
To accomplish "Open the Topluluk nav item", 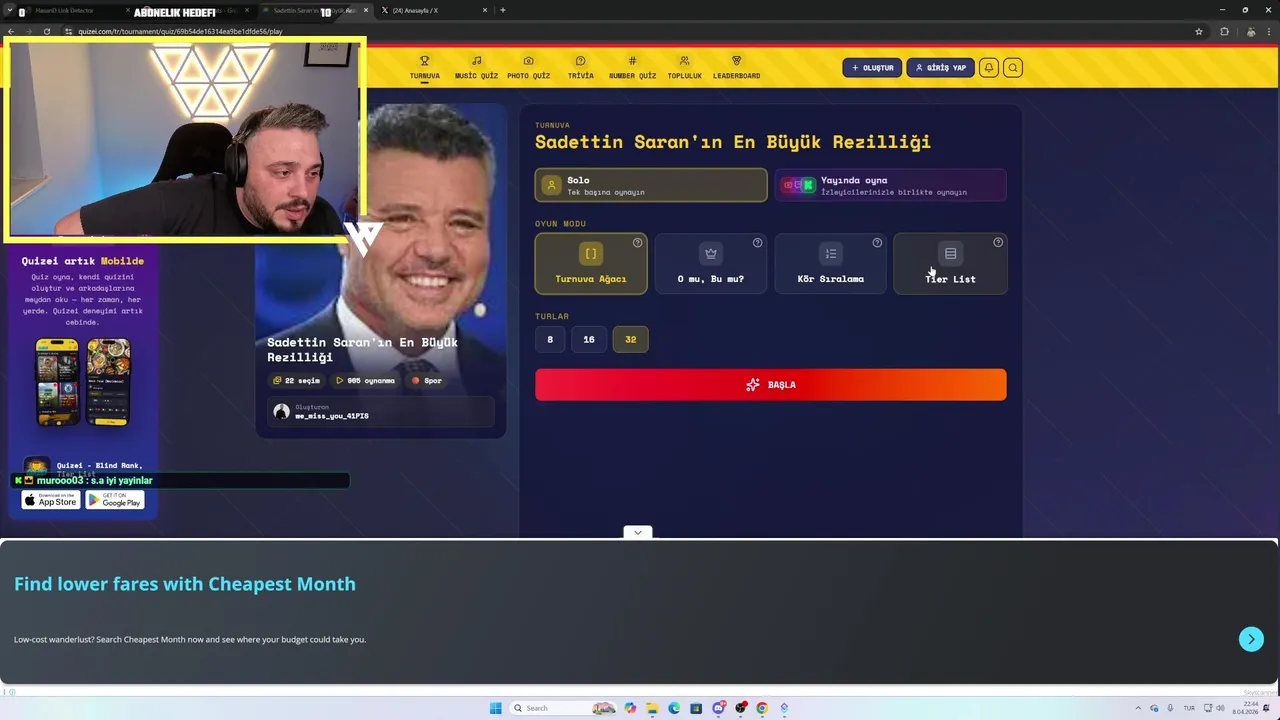I will (x=684, y=67).
